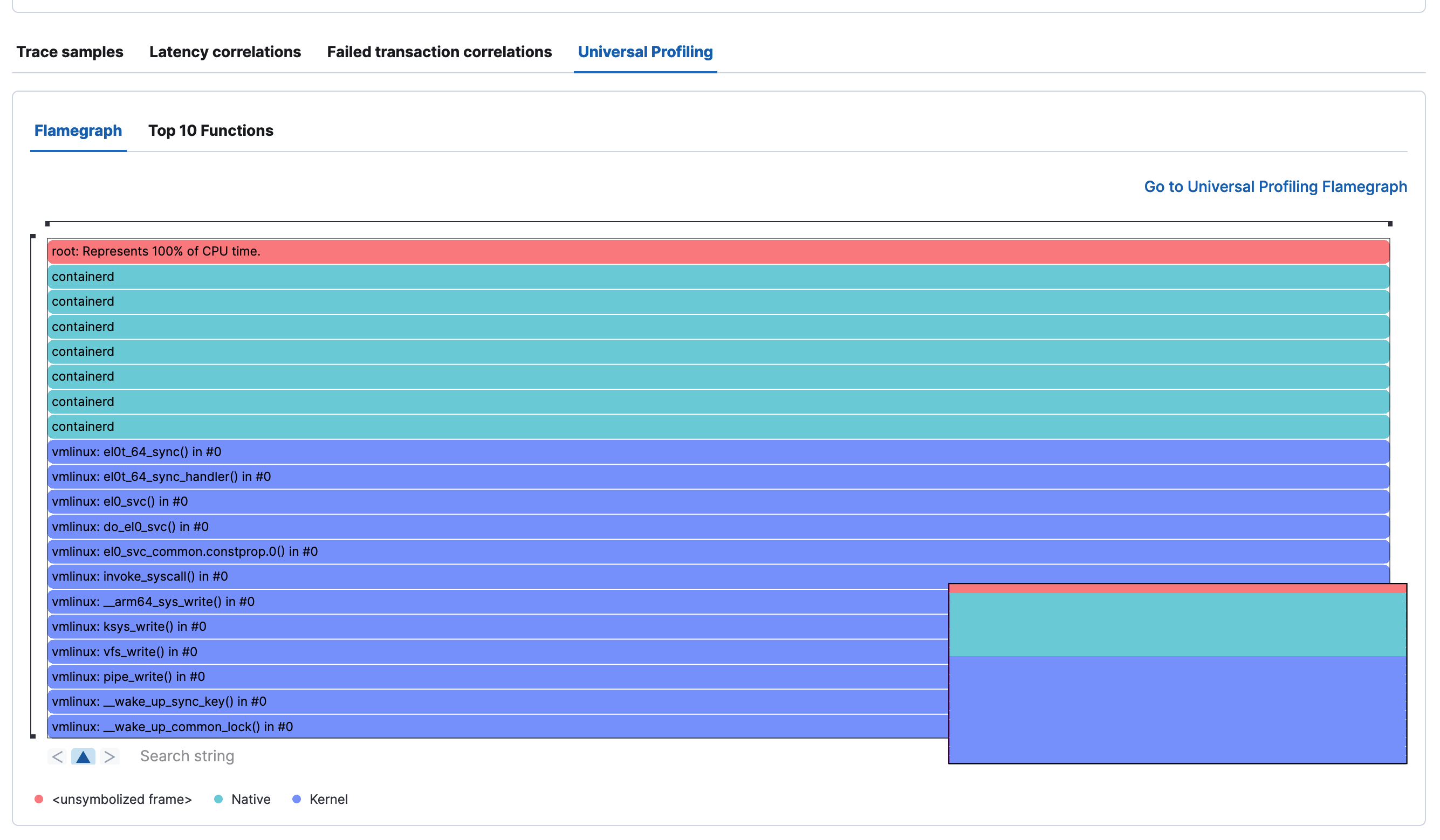The height and width of the screenshot is (840, 1440).
Task: Select the el0t_64_sync_handler() frame
Action: point(718,477)
